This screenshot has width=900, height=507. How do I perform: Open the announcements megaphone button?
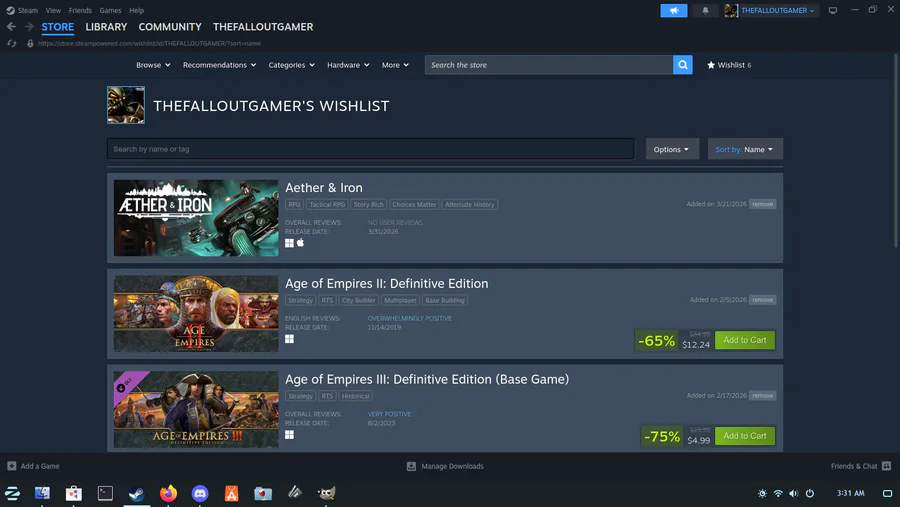[674, 10]
